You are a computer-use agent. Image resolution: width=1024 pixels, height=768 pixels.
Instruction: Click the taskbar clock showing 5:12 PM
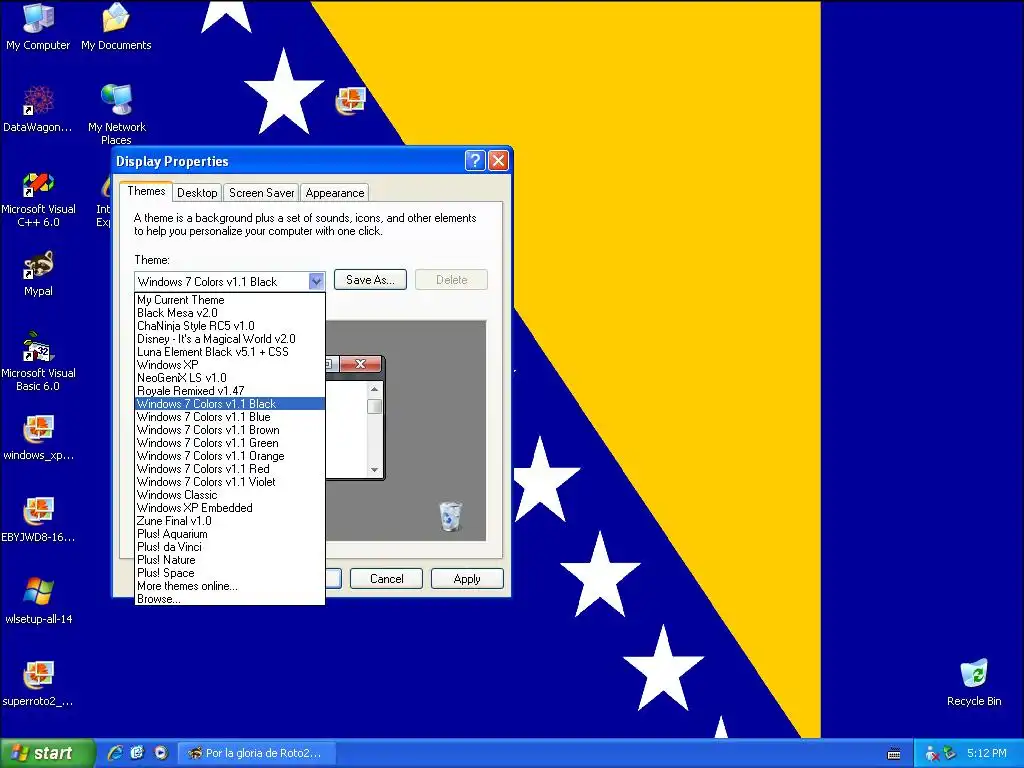click(987, 753)
